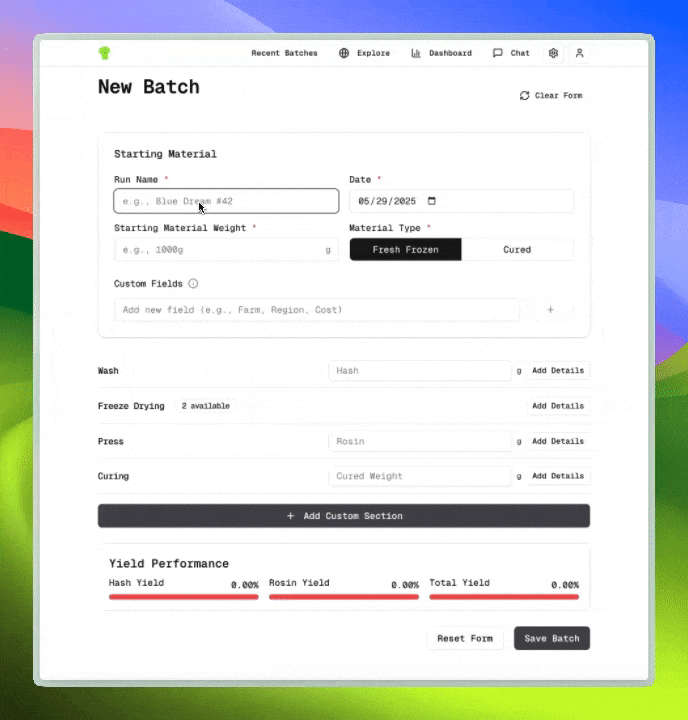The height and width of the screenshot is (720, 688).
Task: Go to Recent Batches
Action: point(284,53)
